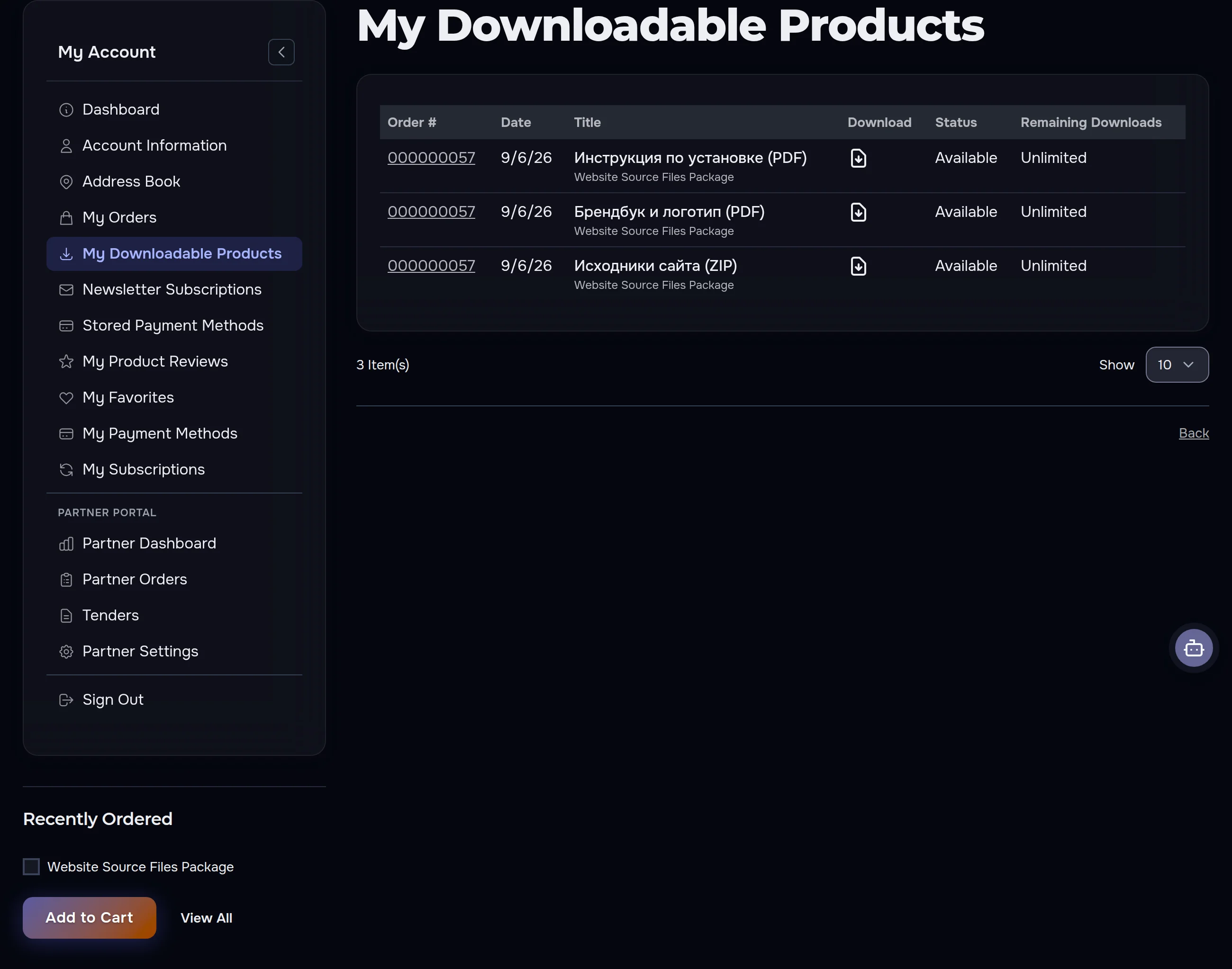The width and height of the screenshot is (1232, 969).
Task: Click the Title column header
Action: click(588, 123)
